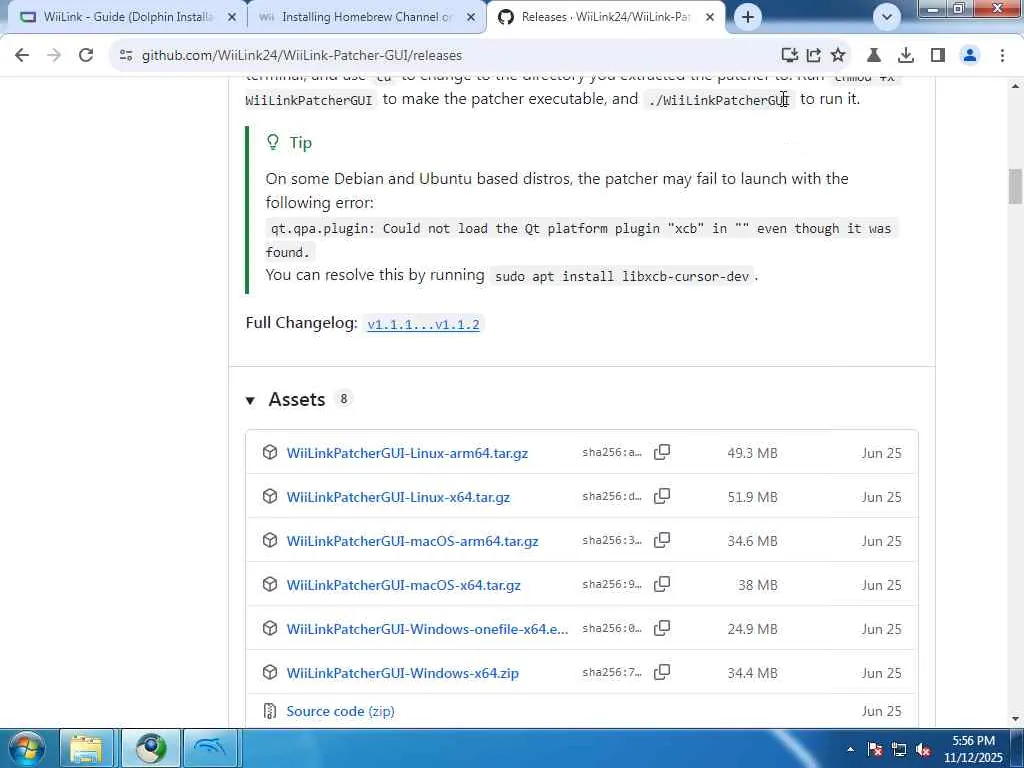Show hidden system tray icons

click(x=850, y=750)
